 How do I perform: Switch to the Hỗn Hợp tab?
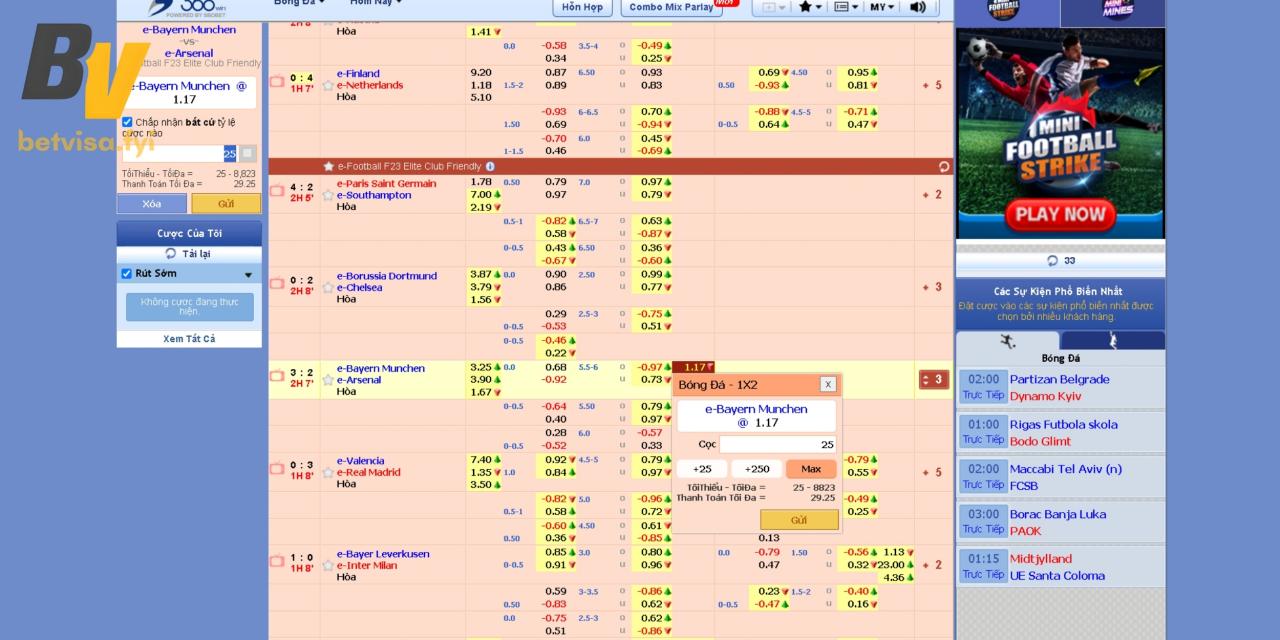pyautogui.click(x=582, y=7)
